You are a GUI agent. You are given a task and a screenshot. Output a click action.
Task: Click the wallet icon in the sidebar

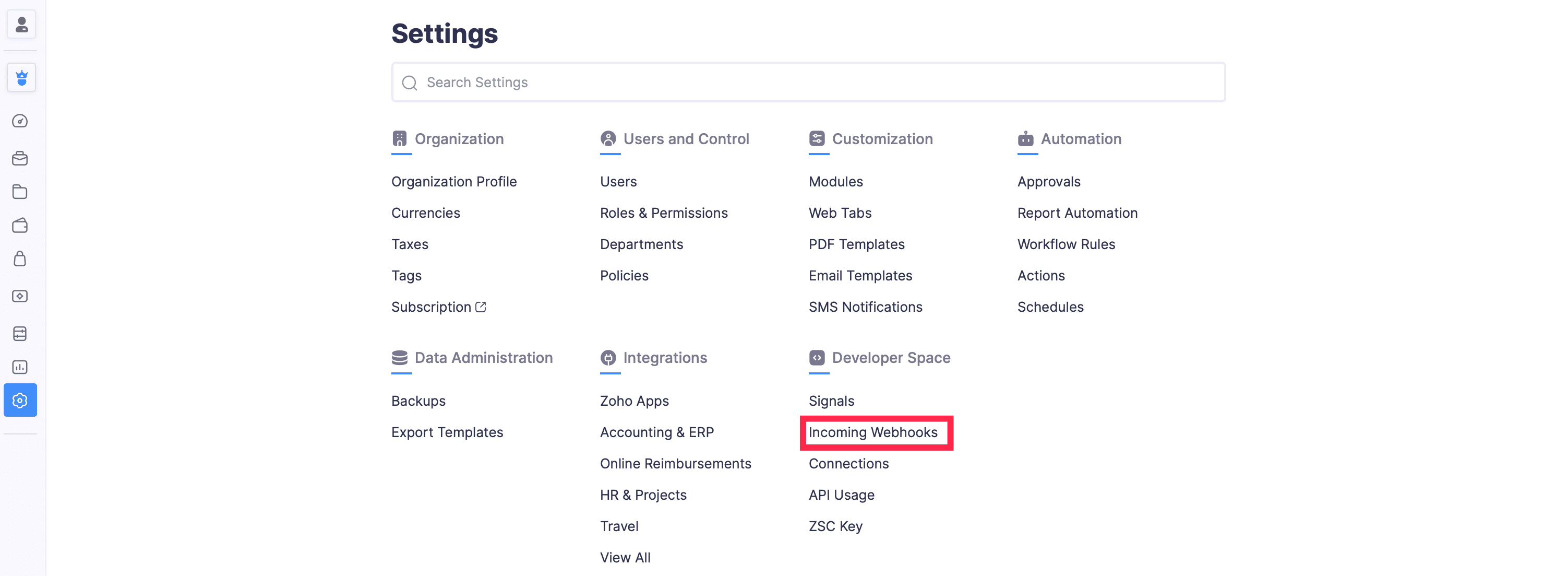pos(20,225)
